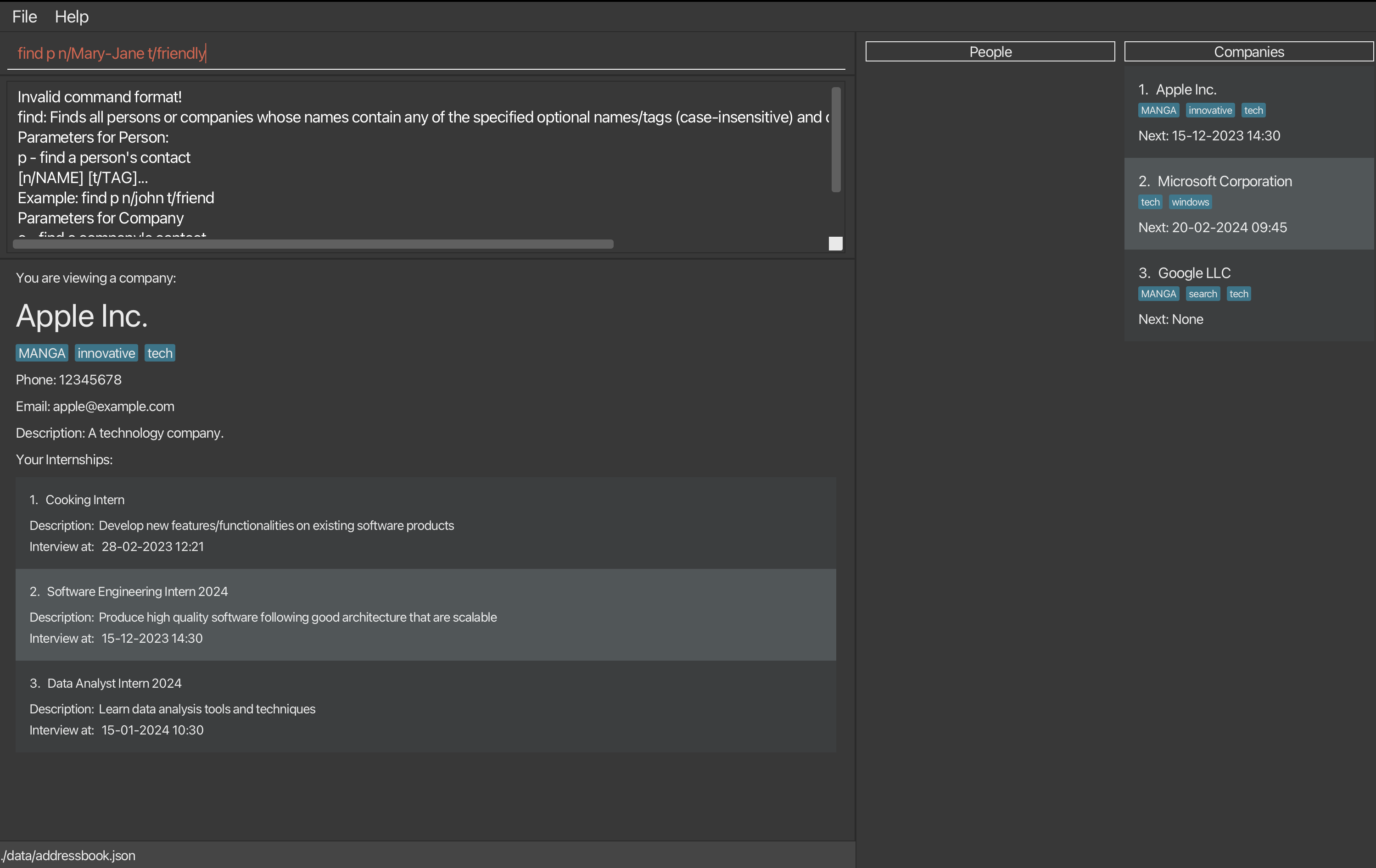Select the Companies list header

(x=1248, y=51)
